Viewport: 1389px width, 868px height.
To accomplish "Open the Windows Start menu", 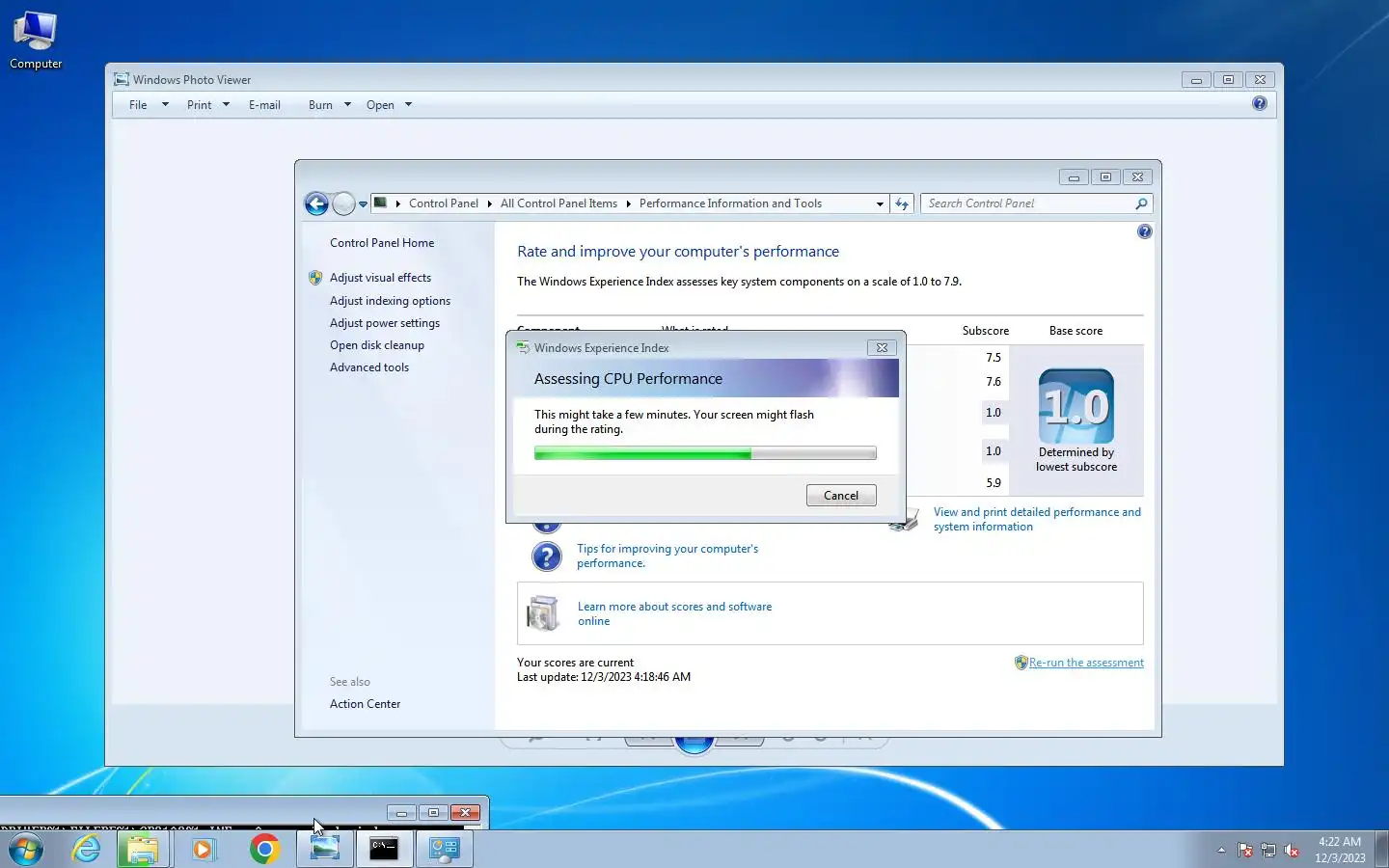I will 26,849.
